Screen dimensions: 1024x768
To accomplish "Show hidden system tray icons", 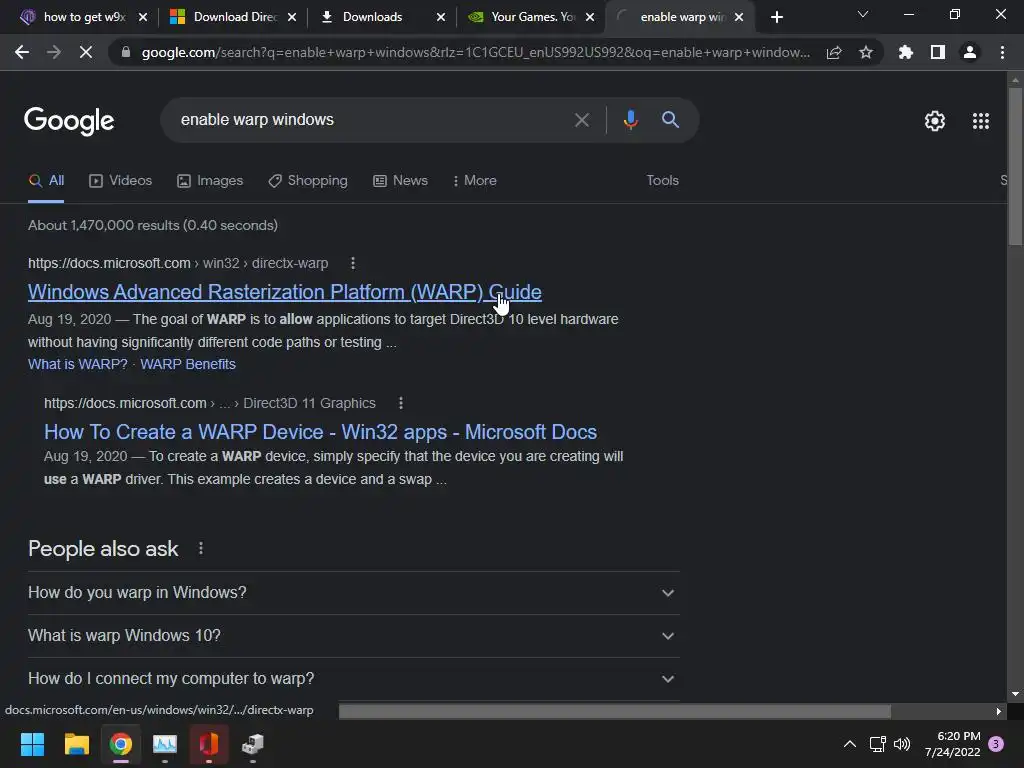I will [x=850, y=744].
